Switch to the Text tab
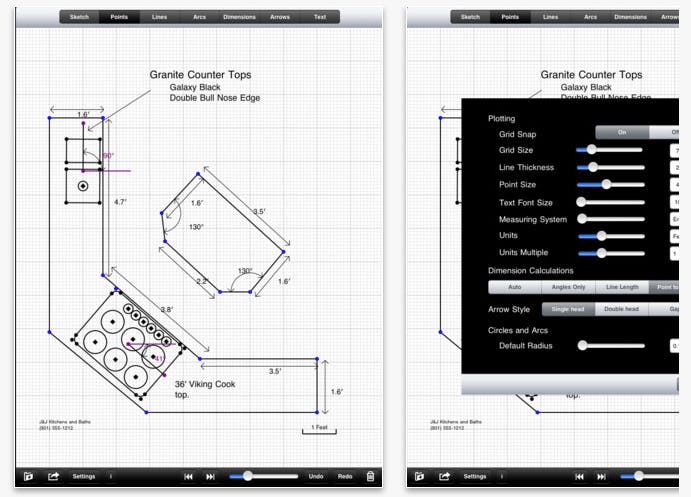Image resolution: width=691 pixels, height=497 pixels. point(319,17)
